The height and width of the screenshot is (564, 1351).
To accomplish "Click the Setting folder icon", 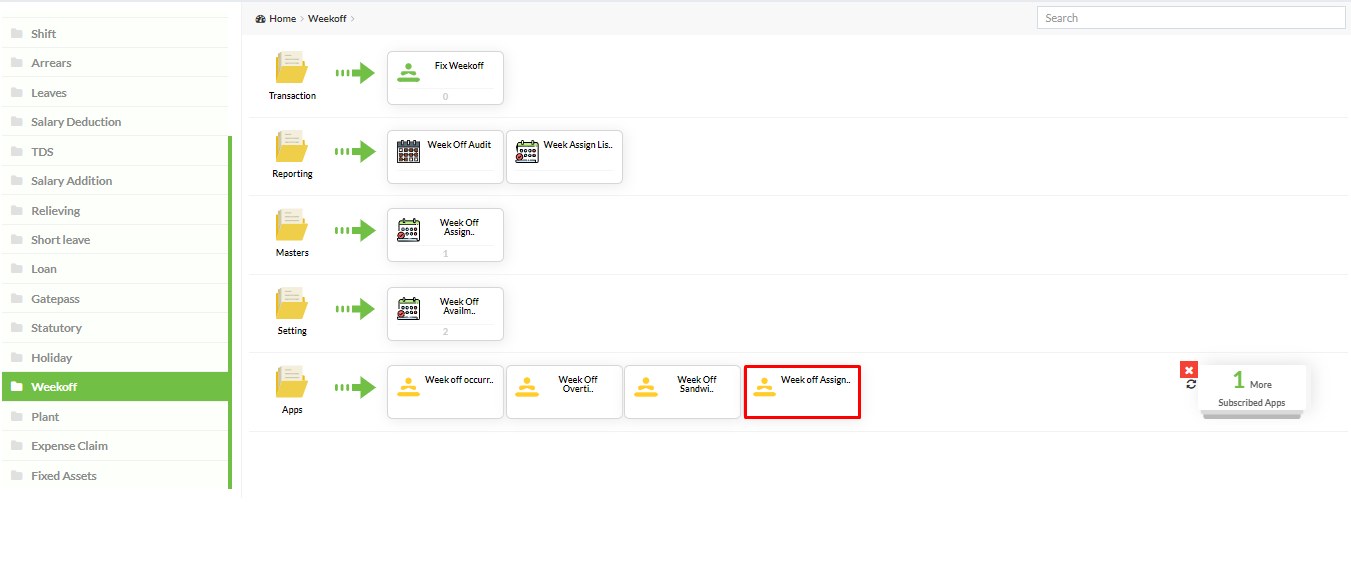I will click(291, 303).
